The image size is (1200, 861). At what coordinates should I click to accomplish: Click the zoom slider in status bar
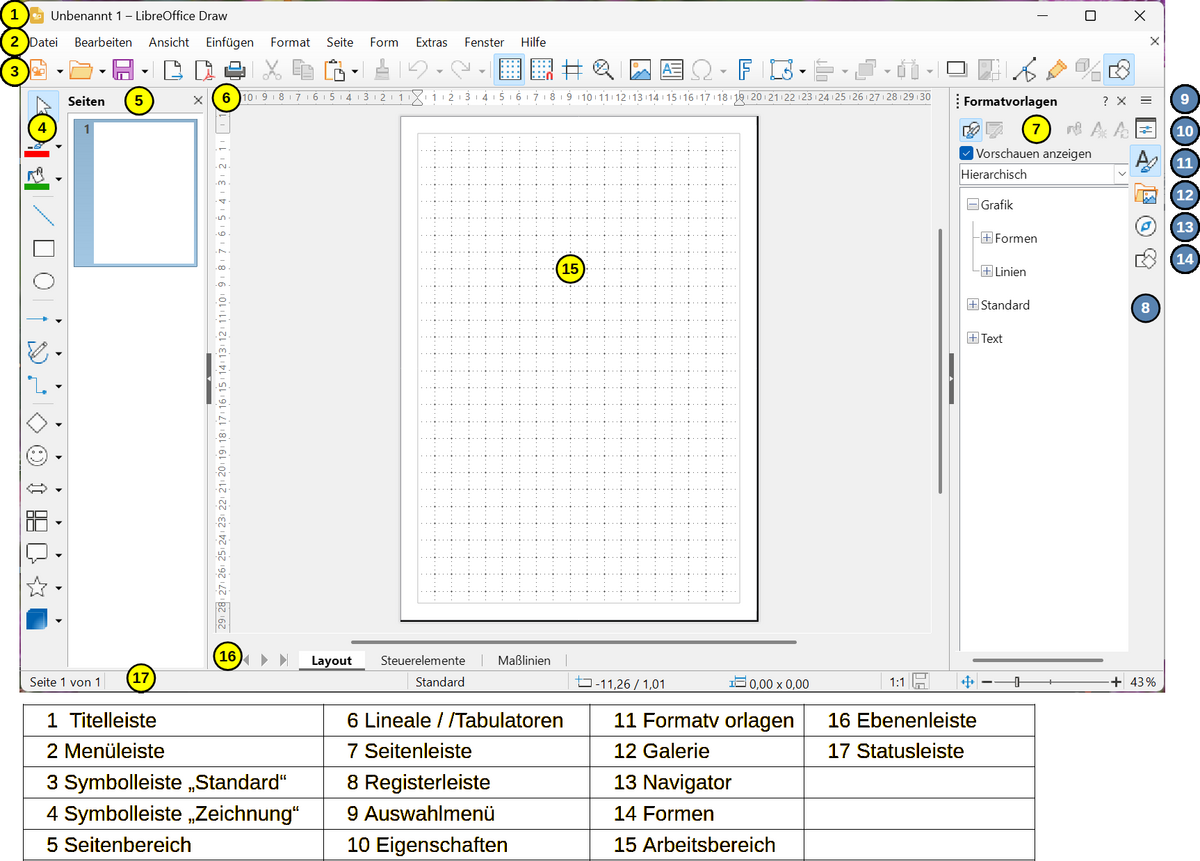click(x=1051, y=682)
